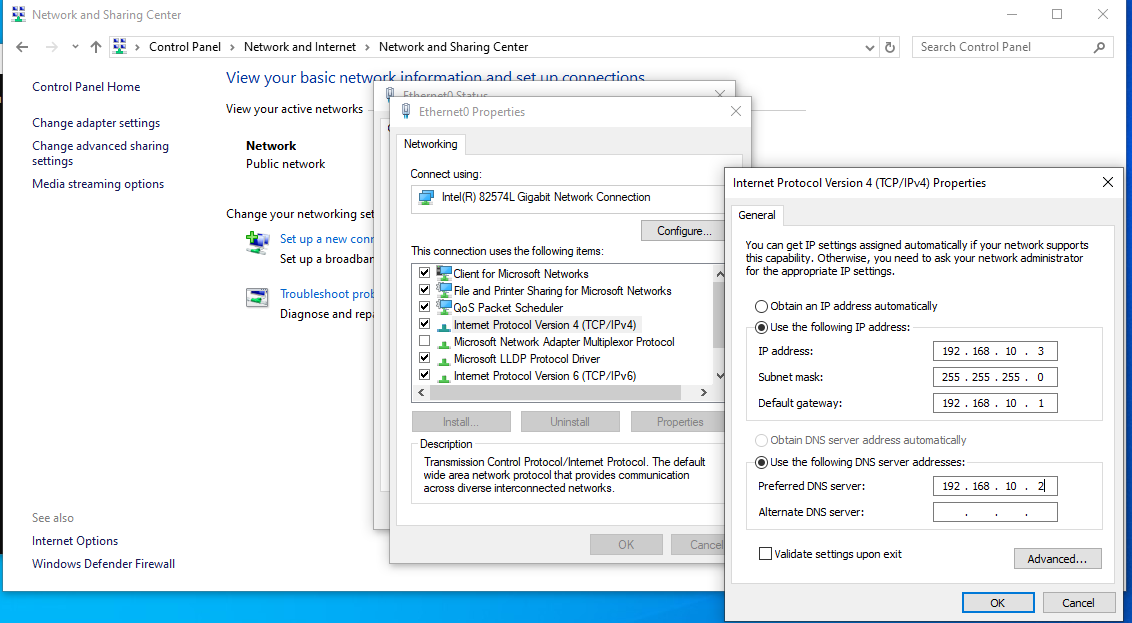
Task: Click the Troubleshoot problems link
Action: point(327,294)
